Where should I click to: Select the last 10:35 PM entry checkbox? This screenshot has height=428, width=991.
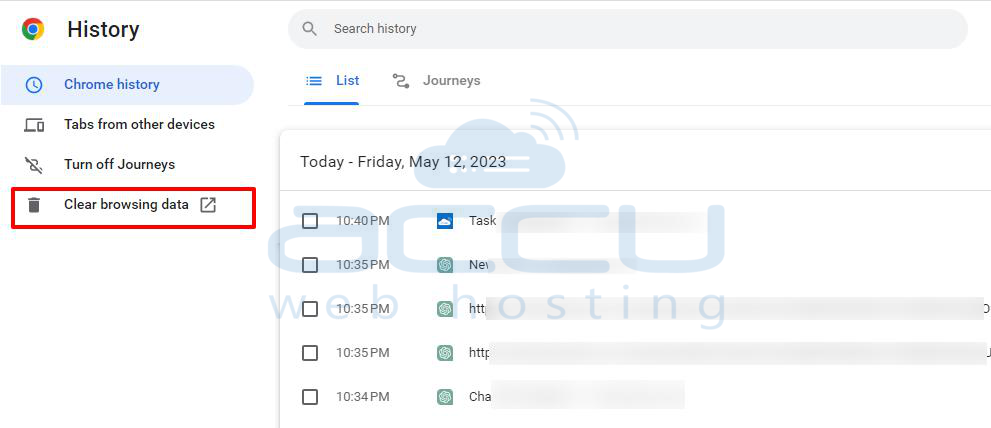coord(310,353)
